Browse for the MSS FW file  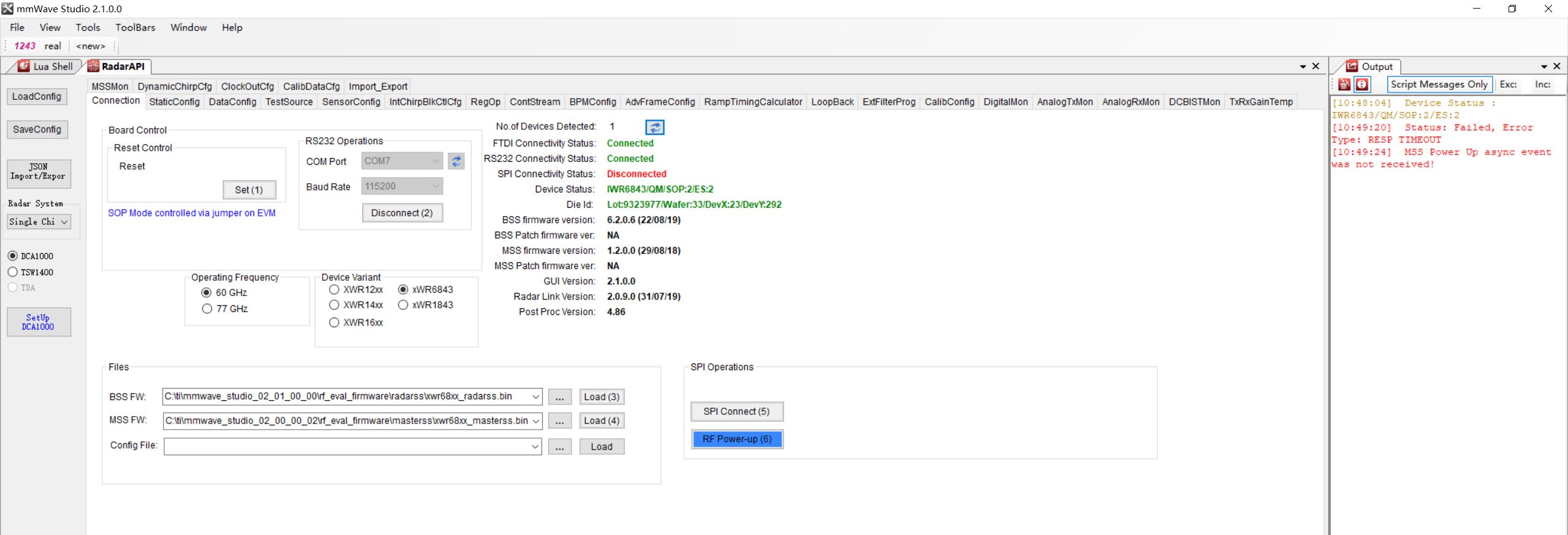[x=560, y=421]
